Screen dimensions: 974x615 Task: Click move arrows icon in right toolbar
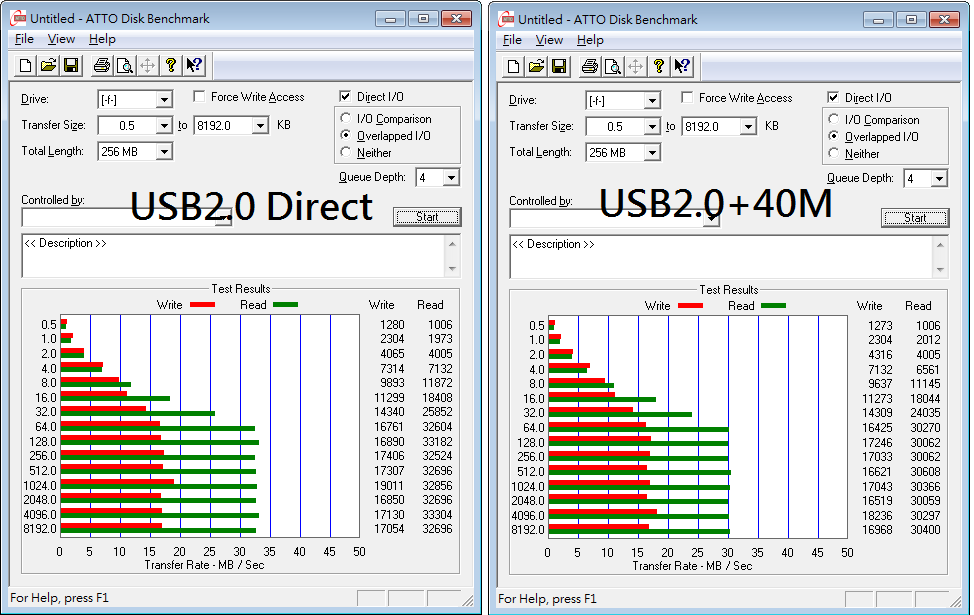(x=635, y=66)
